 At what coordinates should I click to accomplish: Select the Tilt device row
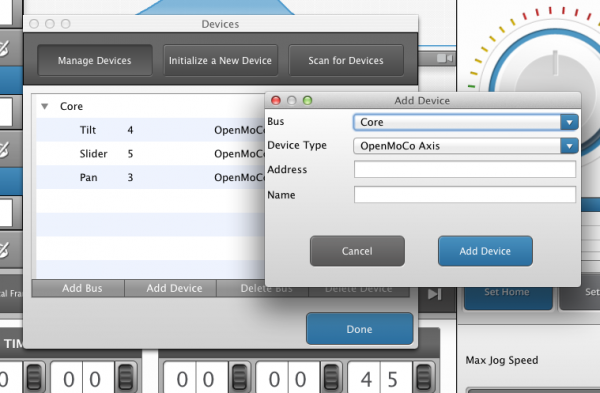pyautogui.click(x=151, y=130)
